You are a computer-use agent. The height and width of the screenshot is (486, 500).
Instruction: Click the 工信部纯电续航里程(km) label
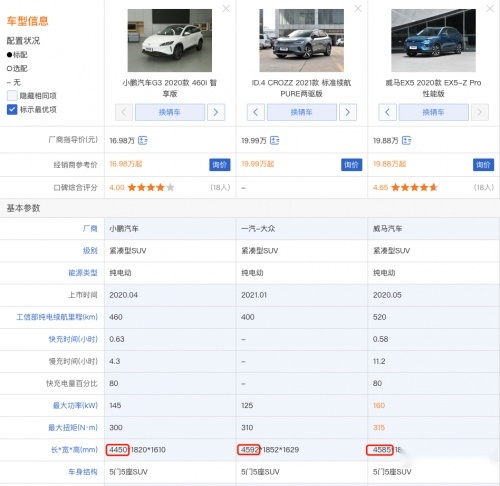click(x=57, y=317)
